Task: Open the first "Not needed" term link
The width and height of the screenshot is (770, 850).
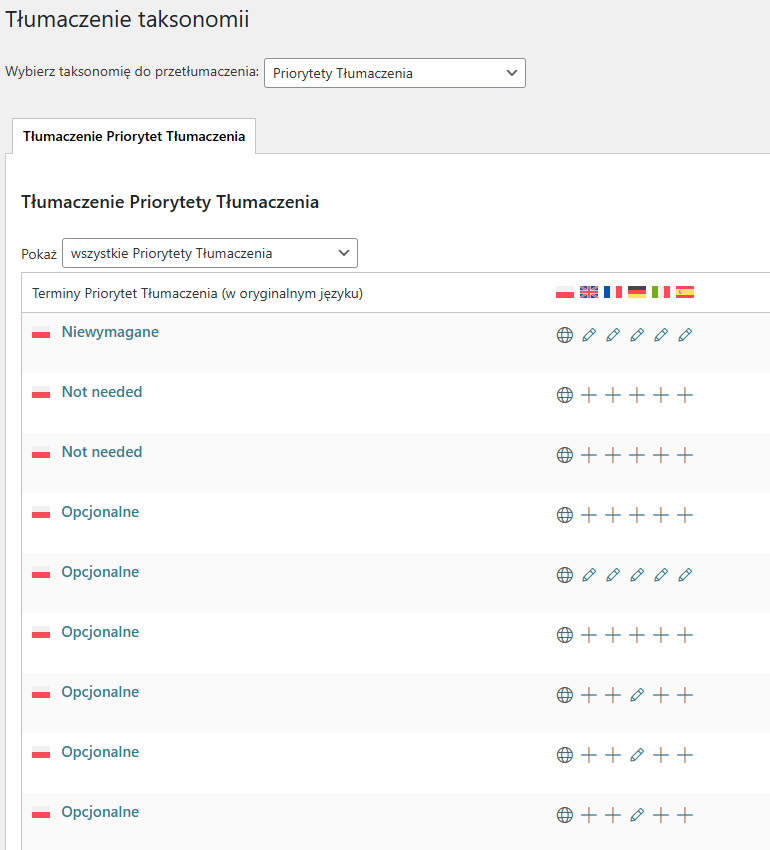Action: coord(102,392)
